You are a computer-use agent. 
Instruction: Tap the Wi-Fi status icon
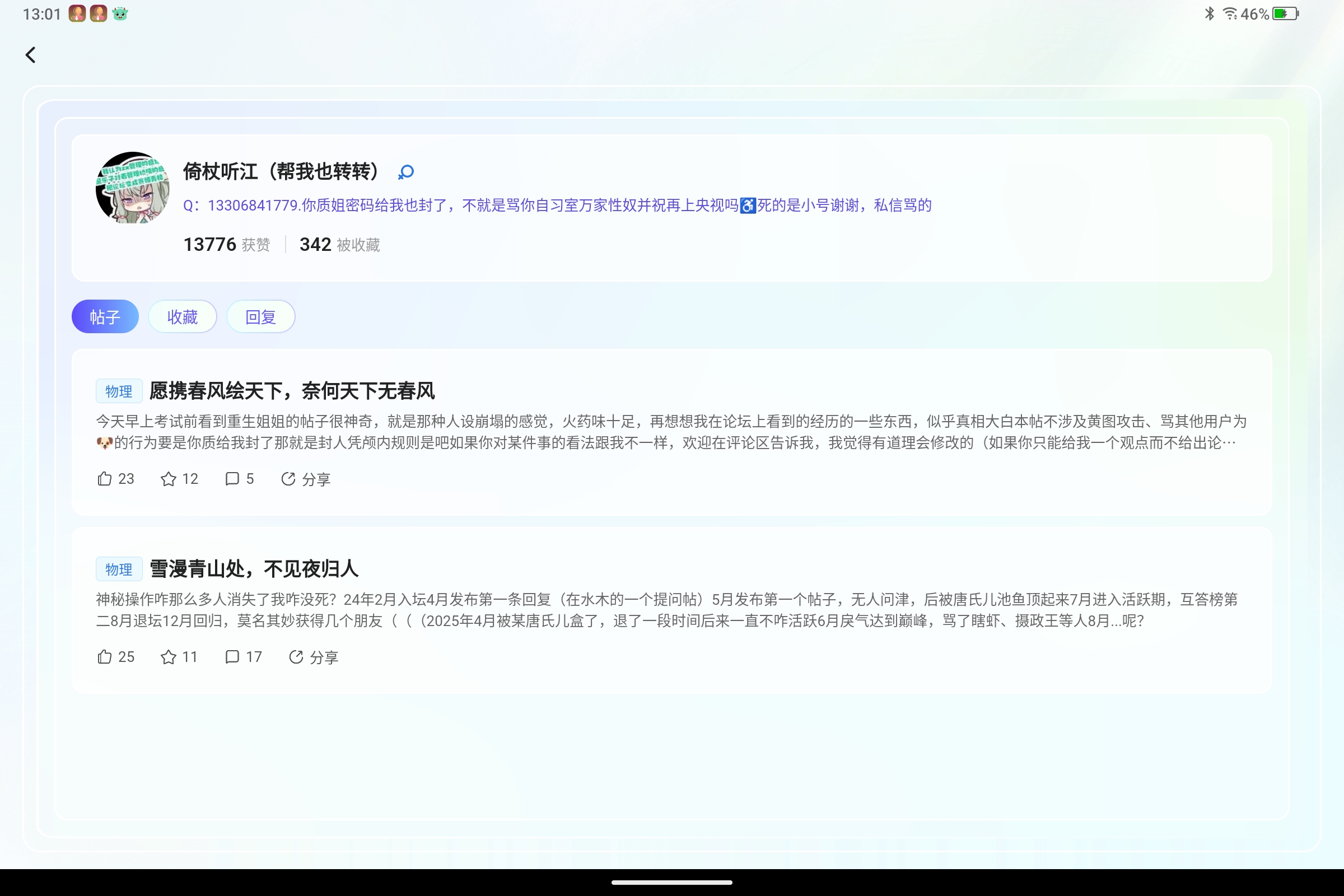coord(1230,13)
